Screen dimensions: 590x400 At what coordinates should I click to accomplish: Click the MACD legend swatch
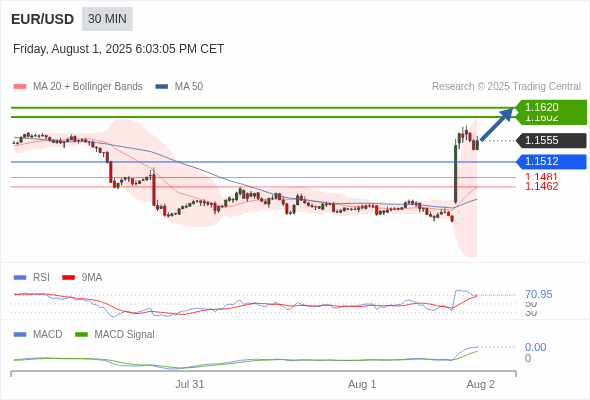[x=20, y=335]
